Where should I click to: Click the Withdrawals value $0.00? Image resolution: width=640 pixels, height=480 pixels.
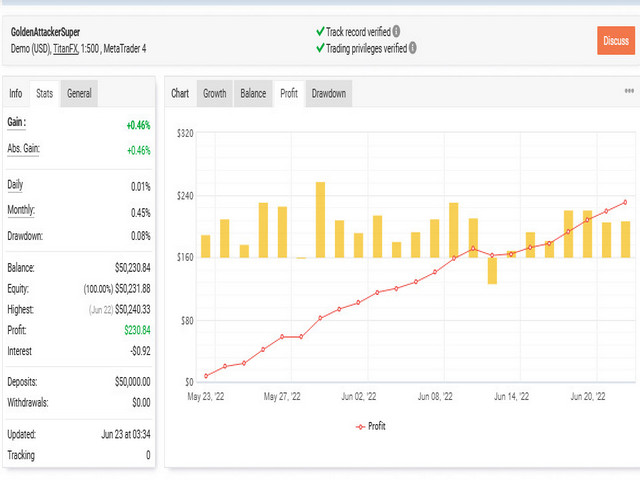point(141,403)
